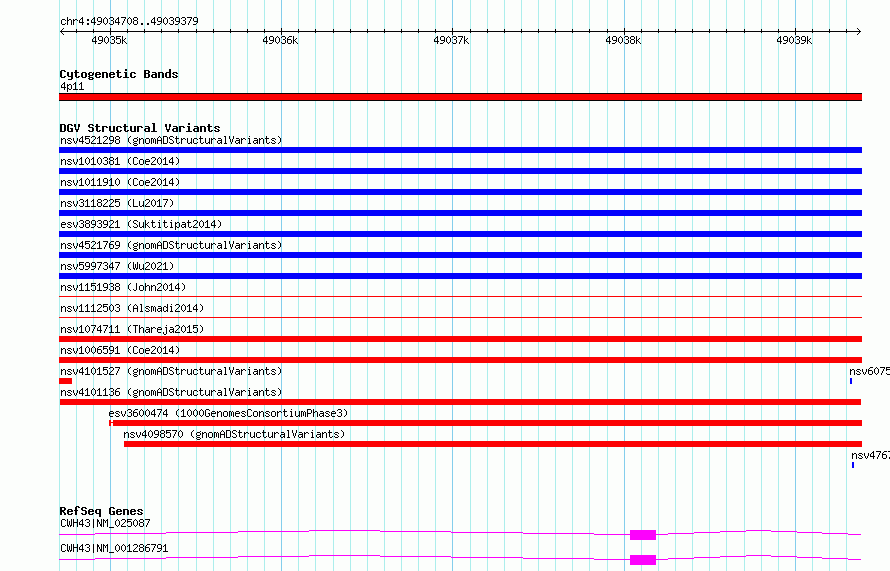Click the red bar beneath nsv1006591
Screen dimensions: 890x571
460,360
